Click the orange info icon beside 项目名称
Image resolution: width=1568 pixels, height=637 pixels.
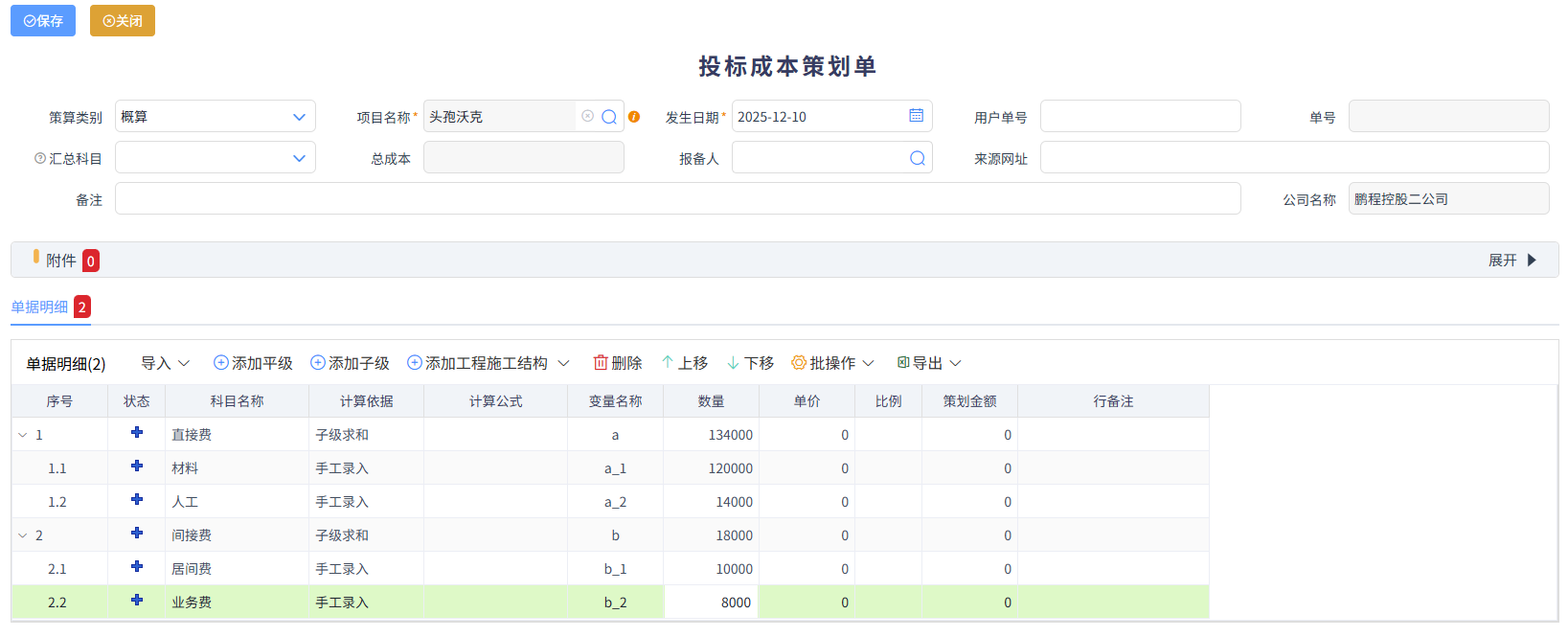click(x=634, y=117)
